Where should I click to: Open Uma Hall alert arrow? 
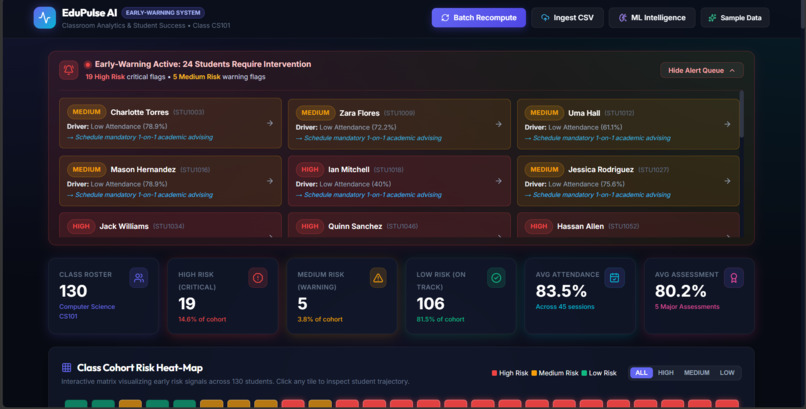(x=727, y=124)
